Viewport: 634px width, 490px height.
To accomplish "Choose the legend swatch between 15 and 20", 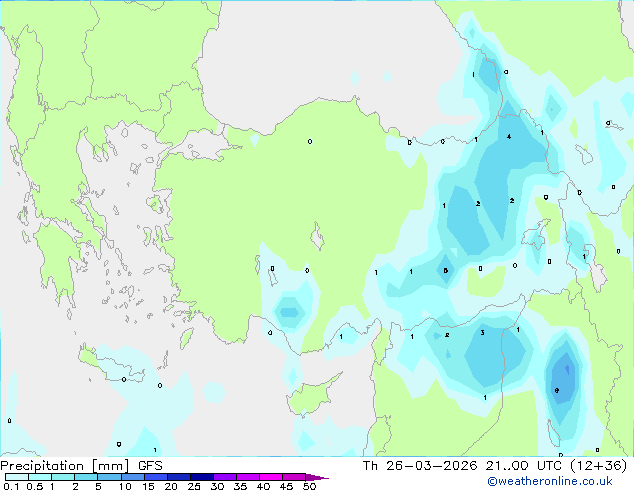I will [x=156, y=477].
